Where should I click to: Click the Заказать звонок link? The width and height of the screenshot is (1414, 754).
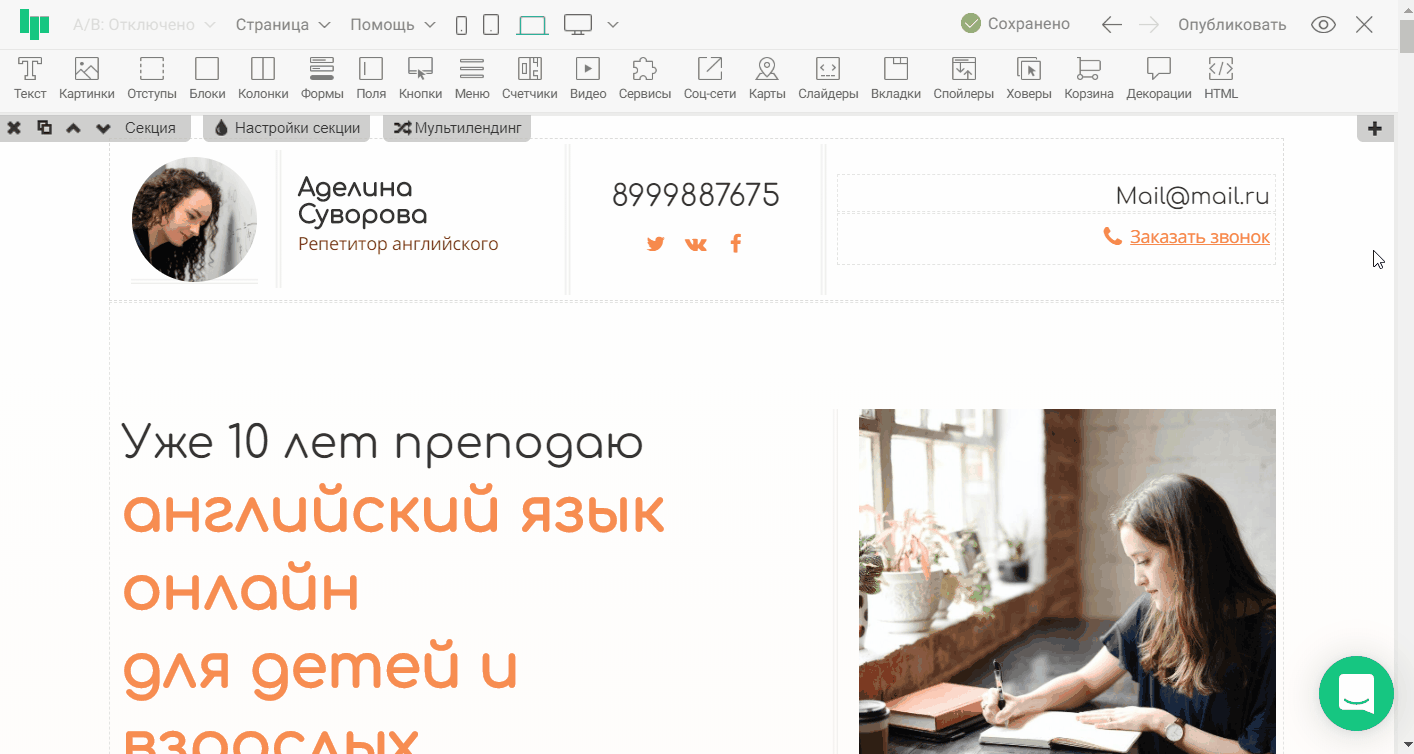click(1199, 237)
